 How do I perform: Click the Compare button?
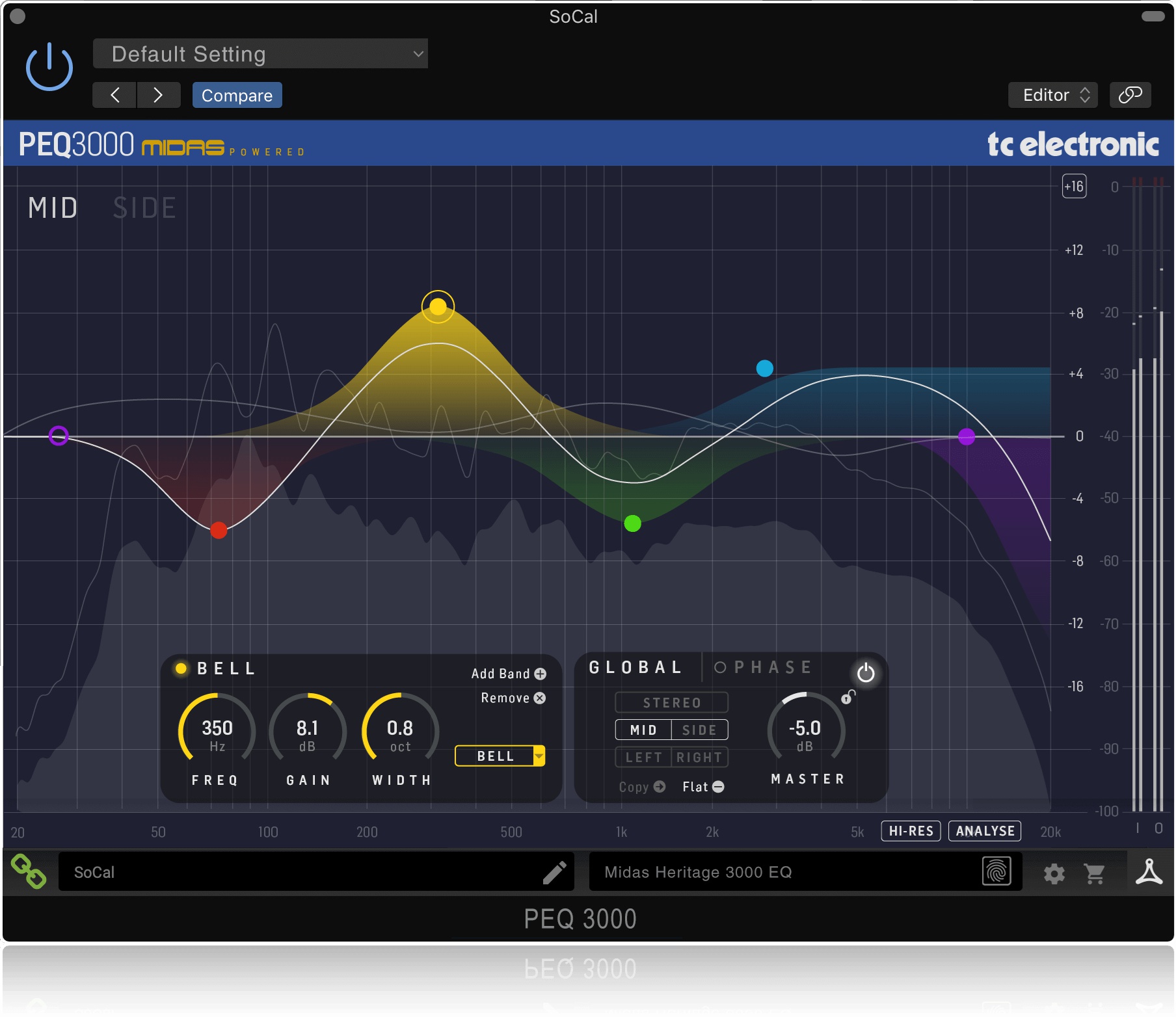(x=237, y=95)
